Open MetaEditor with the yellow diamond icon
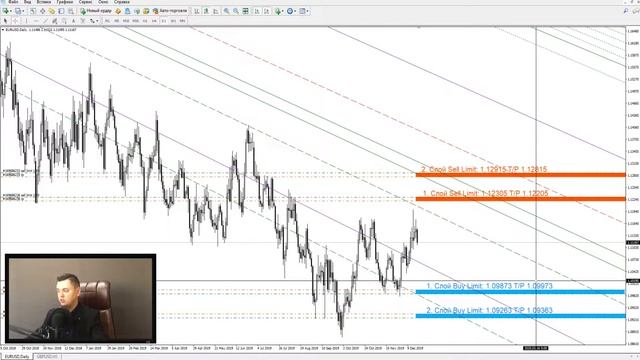This screenshot has height=360, width=640. click(118, 11)
